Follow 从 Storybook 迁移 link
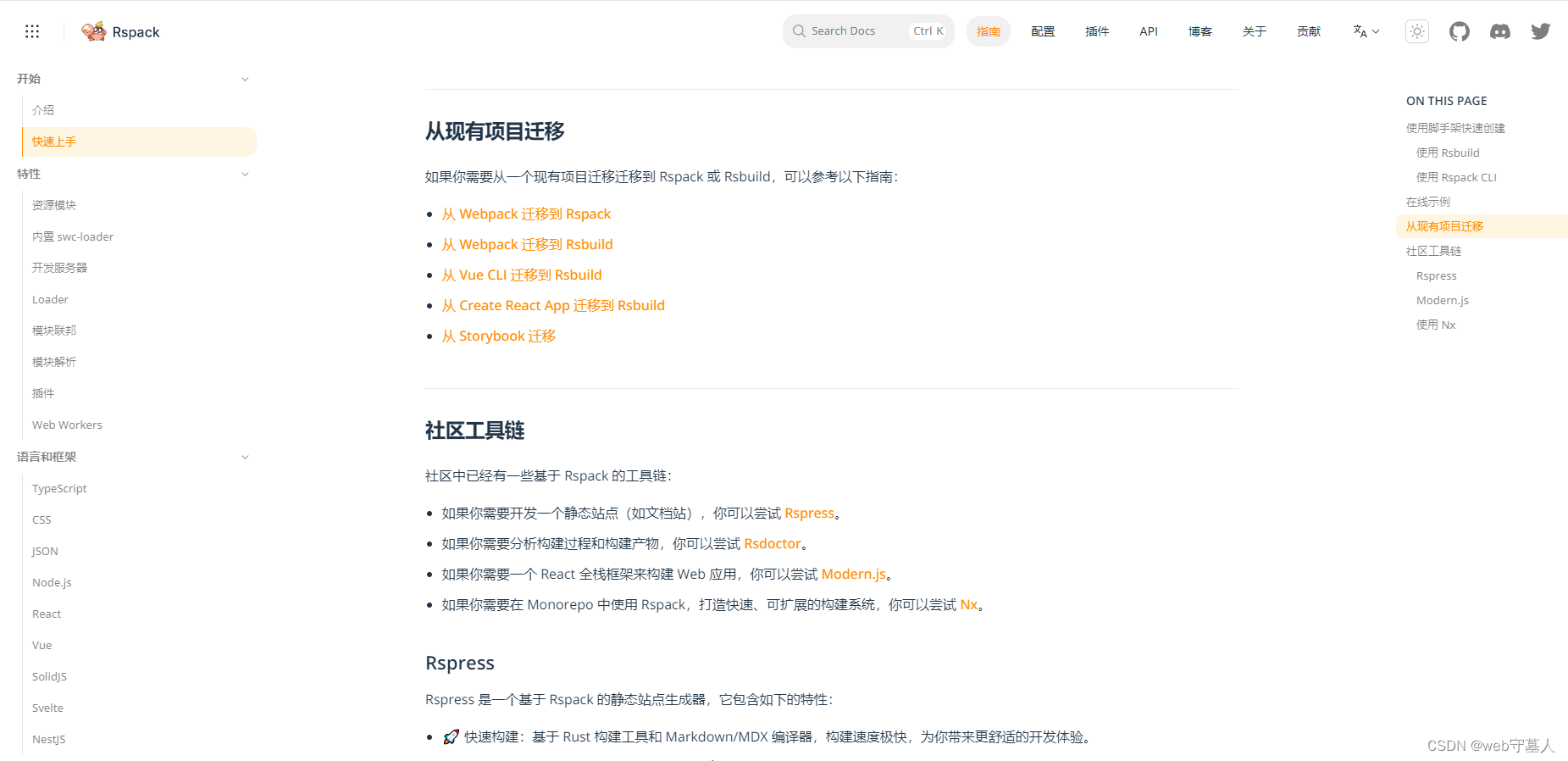This screenshot has height=761, width=1568. (x=499, y=336)
